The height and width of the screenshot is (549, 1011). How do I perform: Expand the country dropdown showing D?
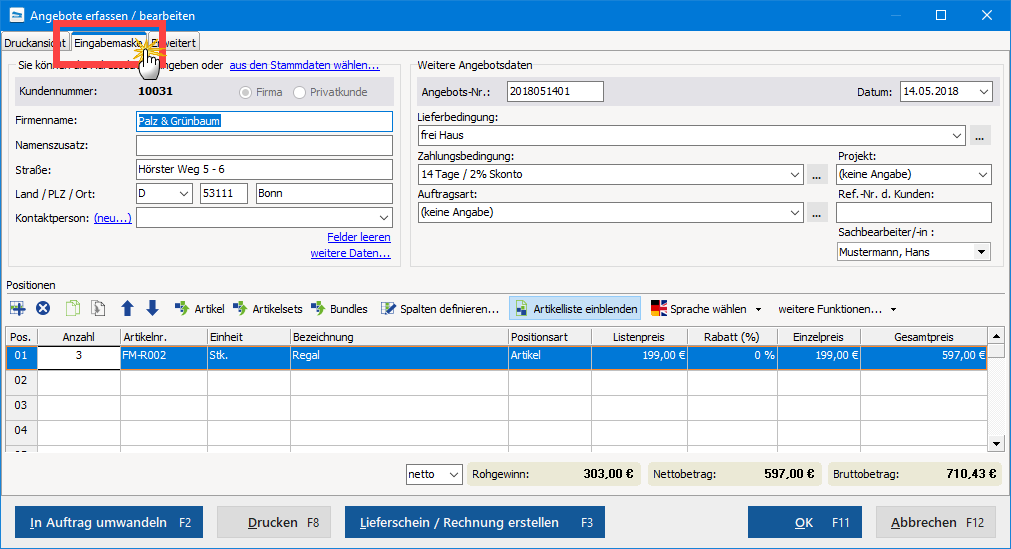pos(184,194)
